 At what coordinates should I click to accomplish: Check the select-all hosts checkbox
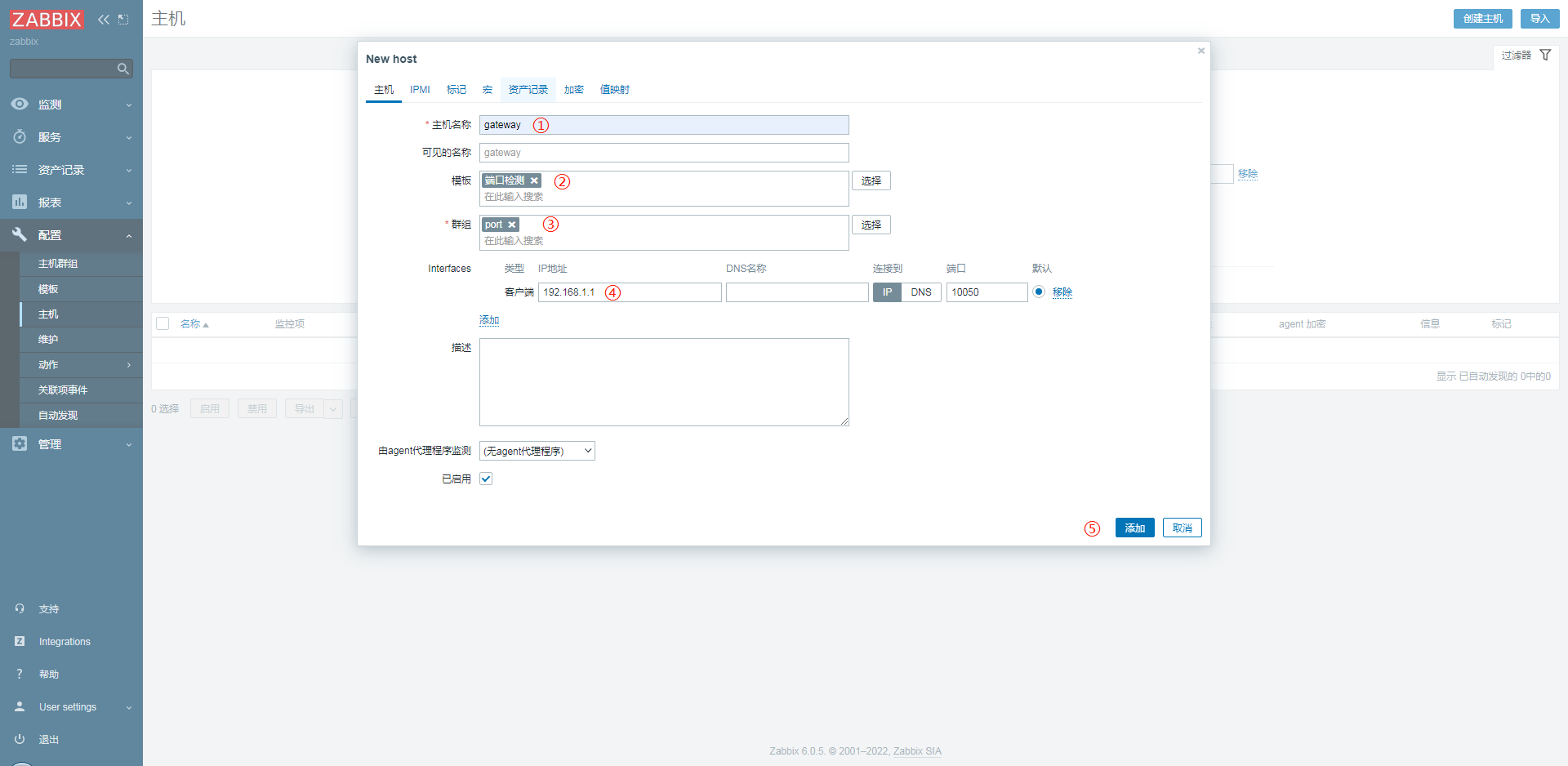click(163, 324)
